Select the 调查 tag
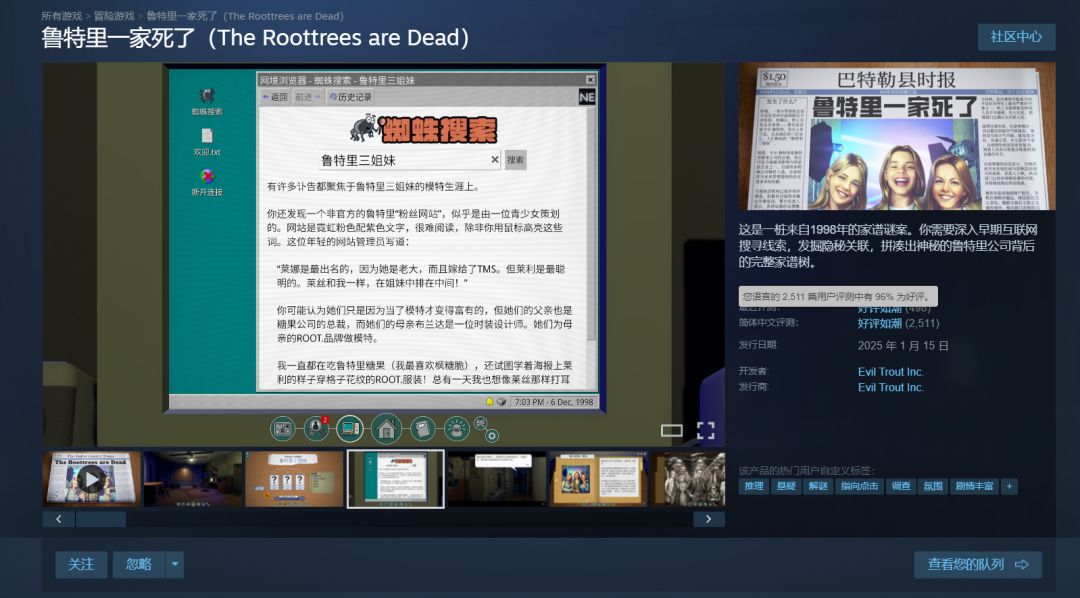Screen dimensions: 1080x598 click(901, 486)
